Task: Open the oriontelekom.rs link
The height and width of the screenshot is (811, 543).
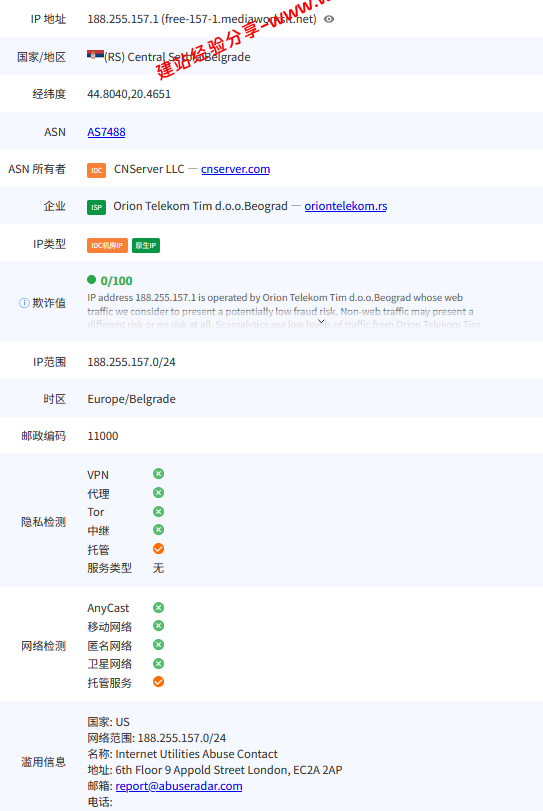Action: coord(345,206)
